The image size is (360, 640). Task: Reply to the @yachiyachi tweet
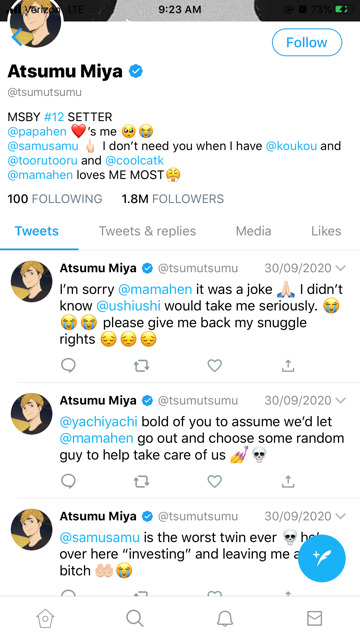(68, 482)
